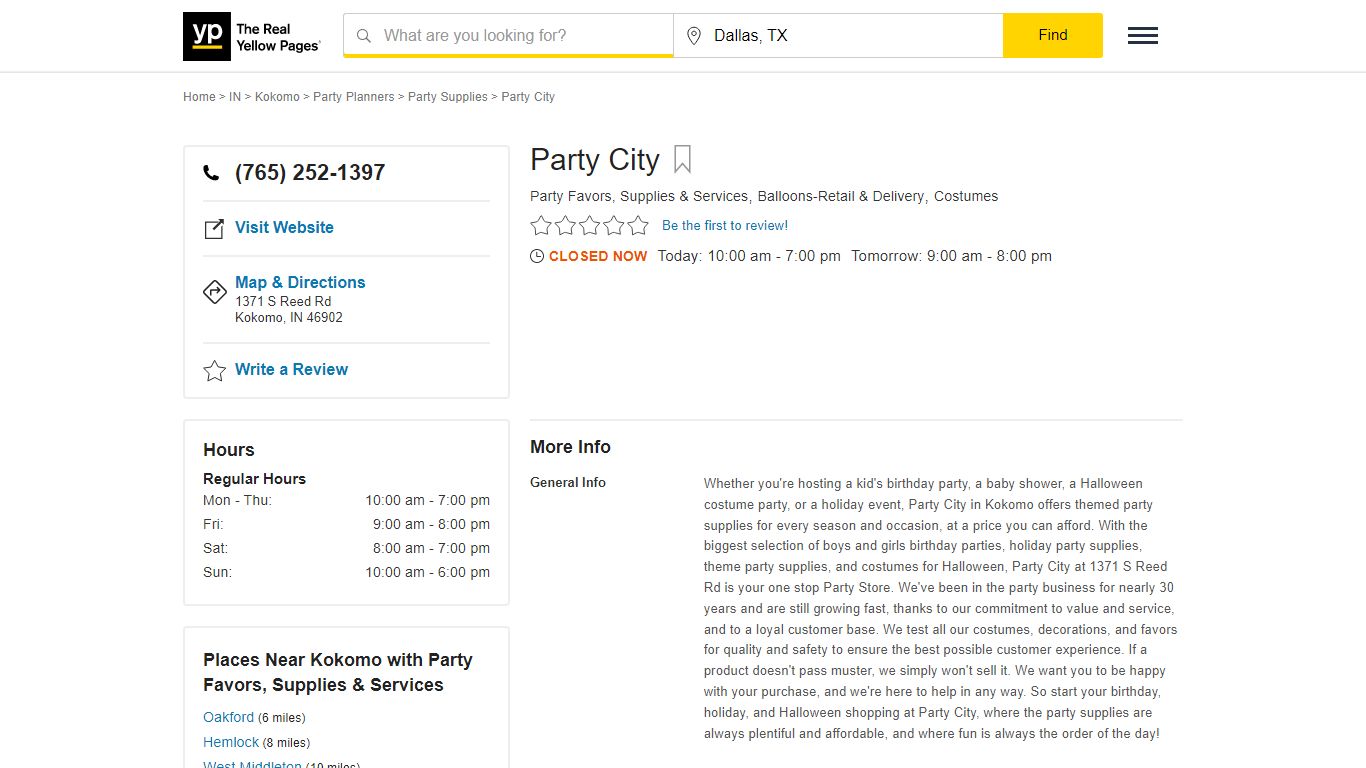Focus the 'What are you looking for?' field
This screenshot has height=768, width=1366.
509,36
